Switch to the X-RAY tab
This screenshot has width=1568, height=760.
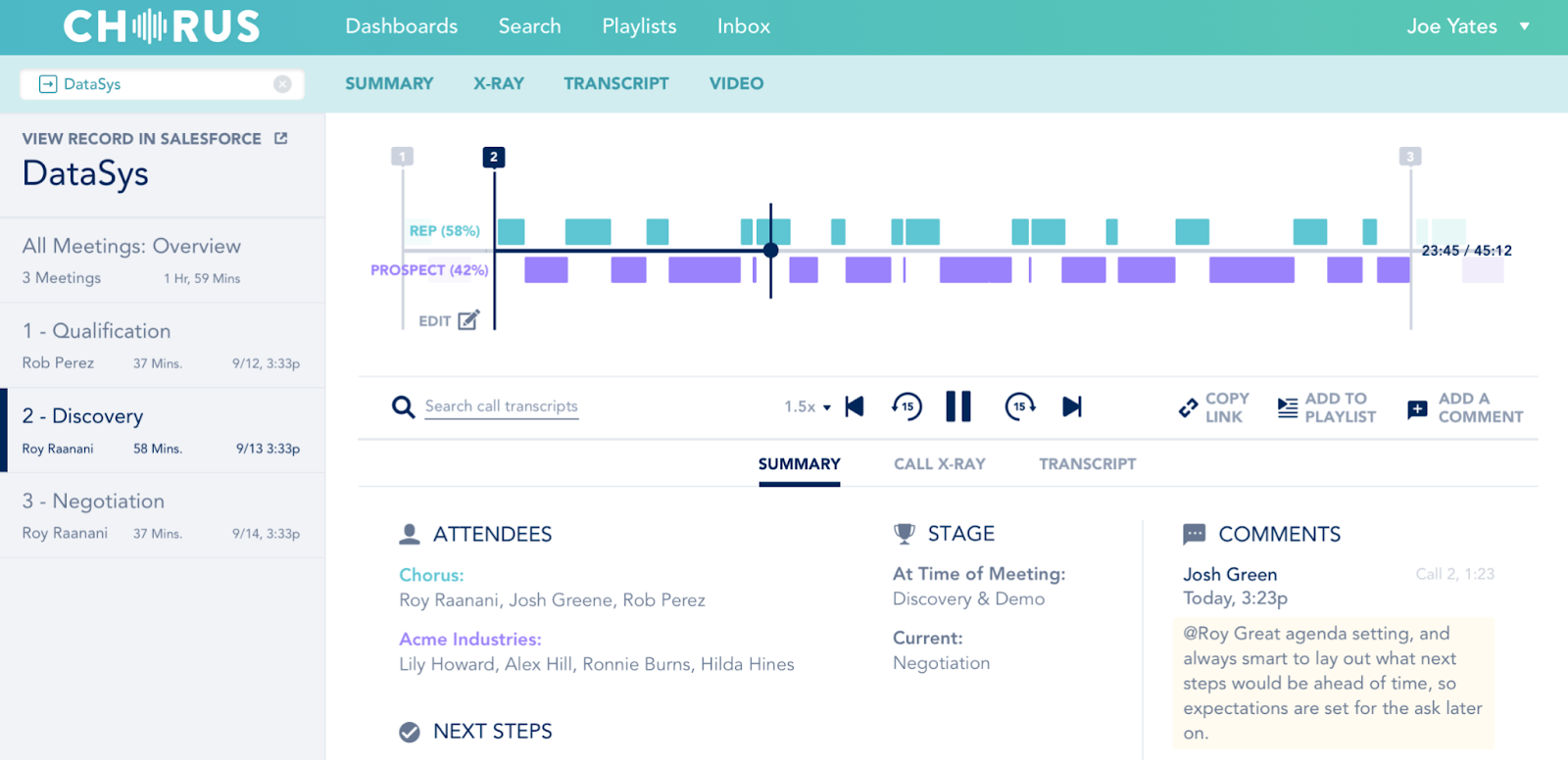(499, 83)
